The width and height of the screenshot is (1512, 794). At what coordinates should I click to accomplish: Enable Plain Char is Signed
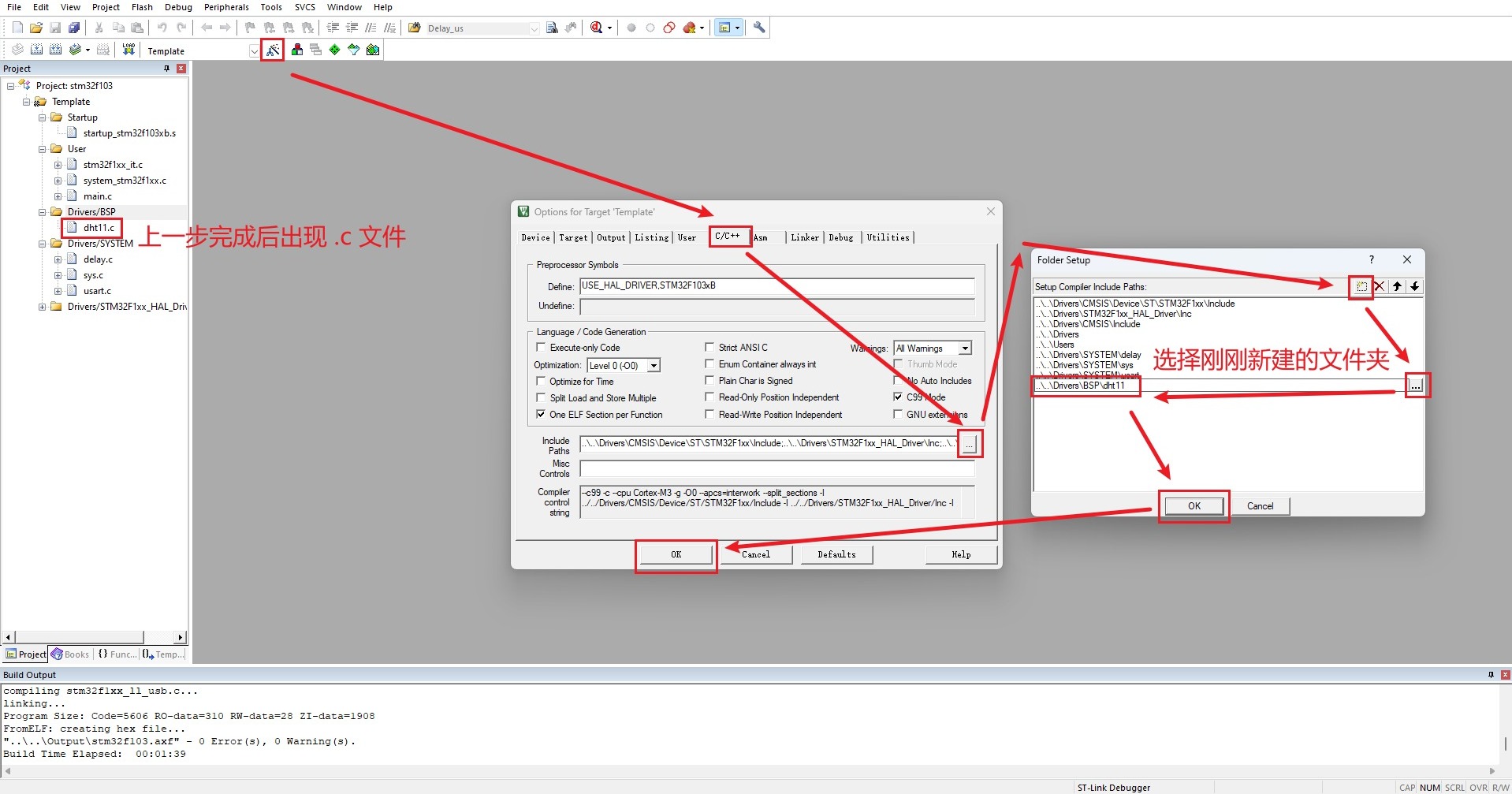[x=709, y=380]
